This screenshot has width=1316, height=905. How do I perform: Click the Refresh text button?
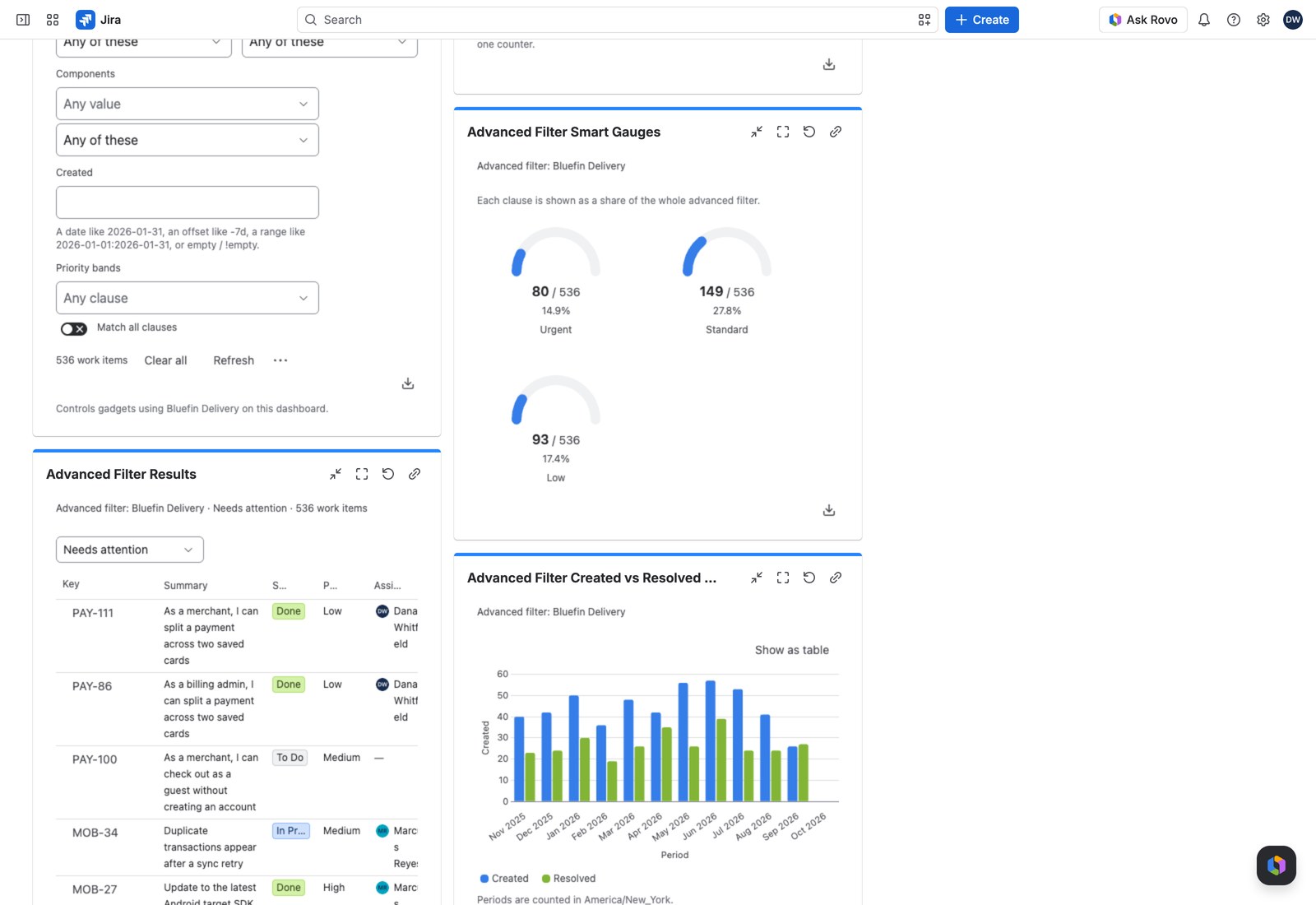234,360
